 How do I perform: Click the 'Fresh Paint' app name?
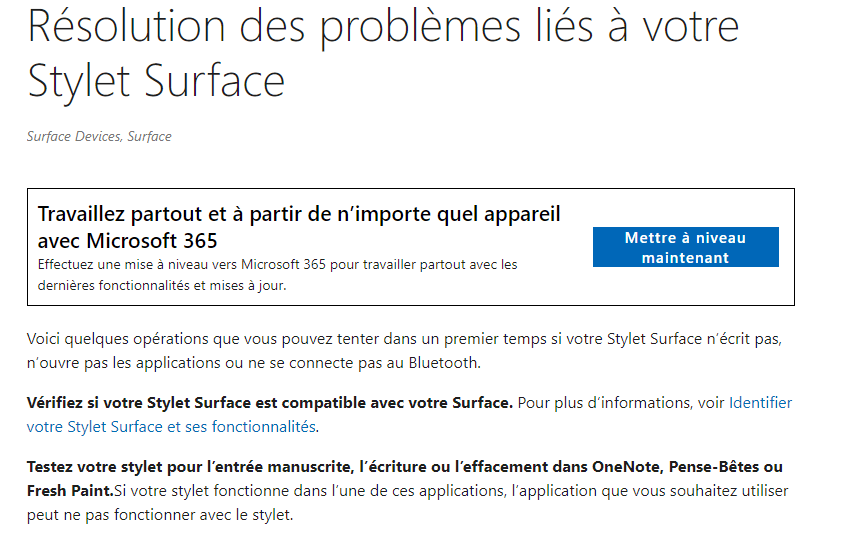point(69,491)
